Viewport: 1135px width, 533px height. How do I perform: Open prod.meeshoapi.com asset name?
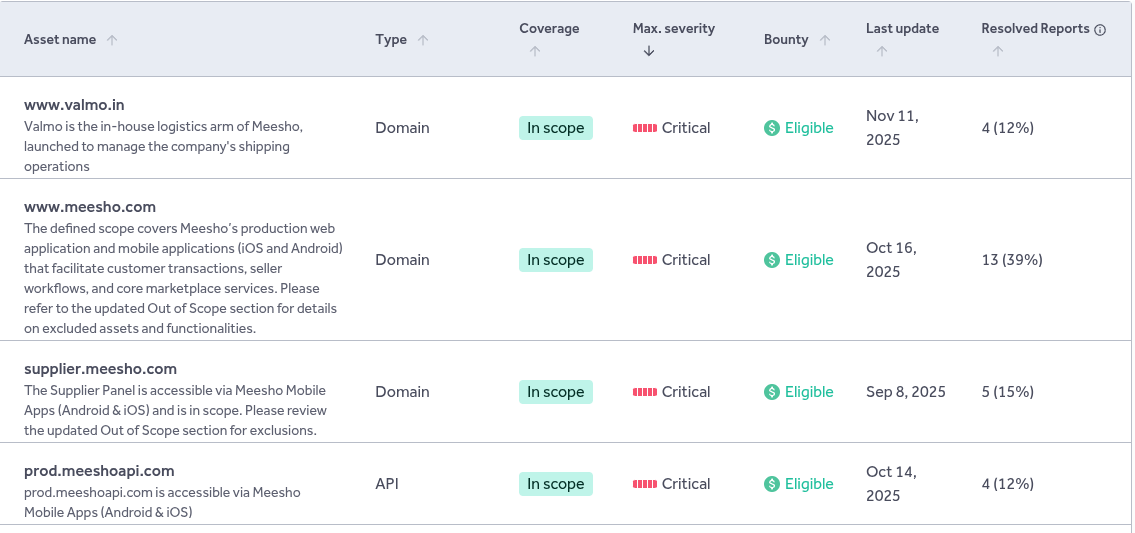coord(99,471)
